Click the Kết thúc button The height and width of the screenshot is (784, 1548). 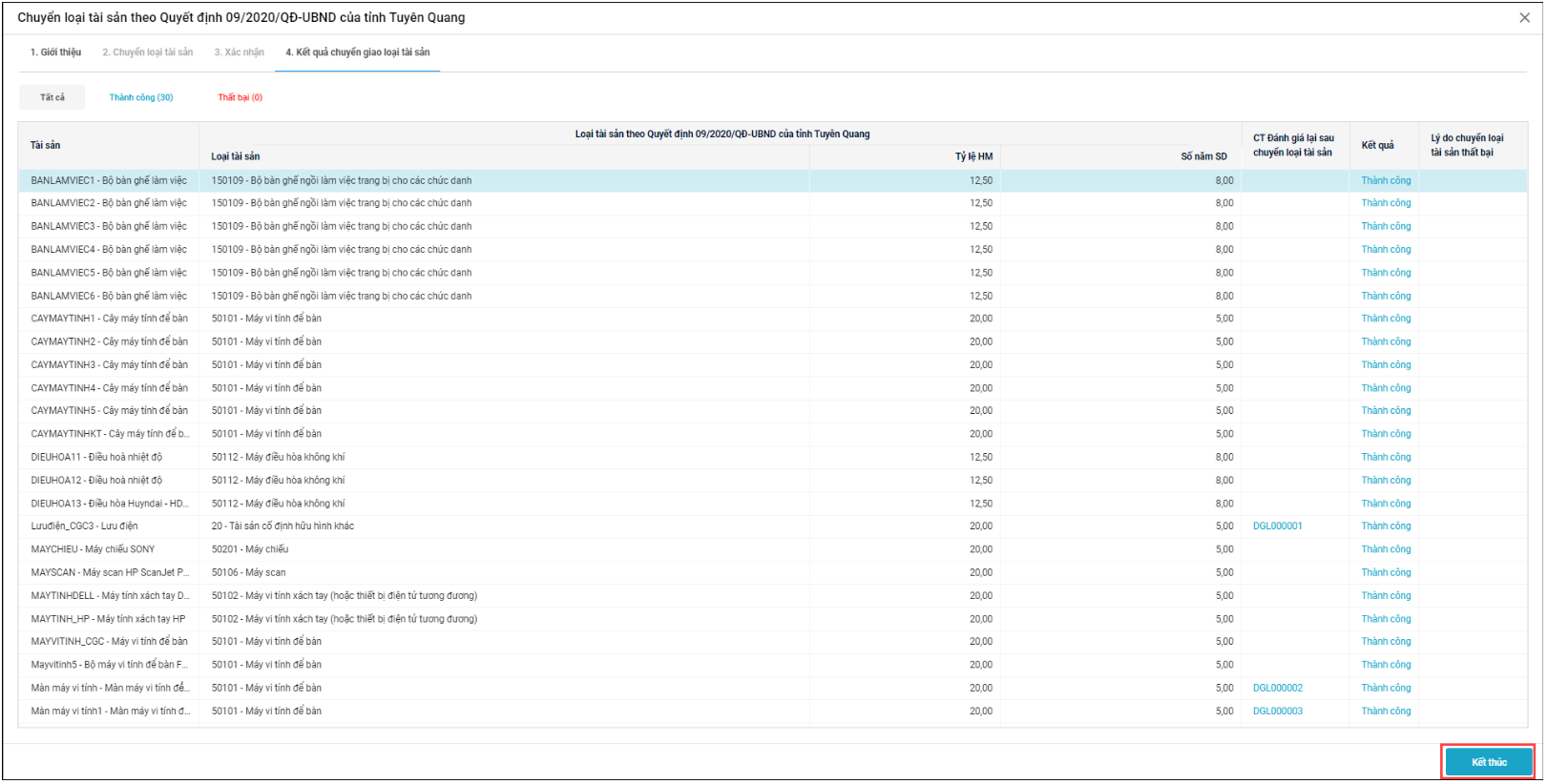point(1488,762)
